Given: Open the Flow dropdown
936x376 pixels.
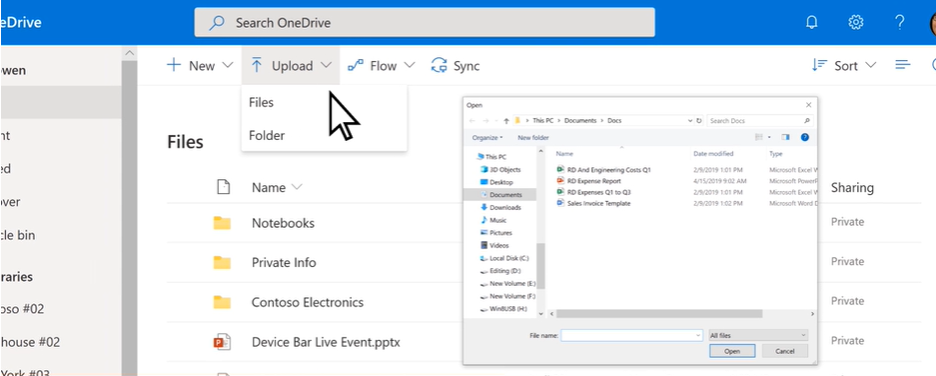Looking at the screenshot, I should tap(381, 66).
